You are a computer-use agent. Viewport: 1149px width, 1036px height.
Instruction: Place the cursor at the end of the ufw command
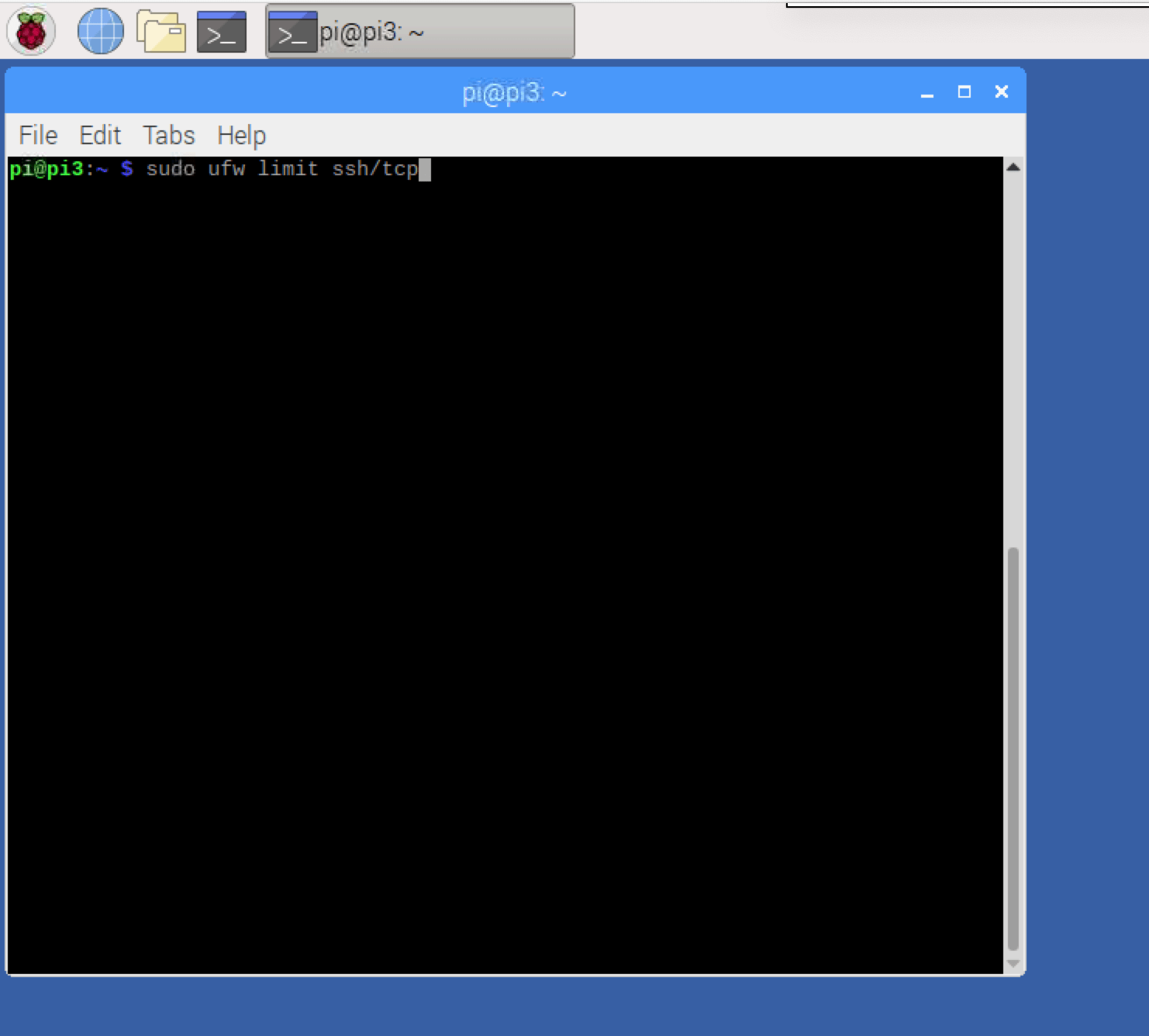pyautogui.click(x=426, y=169)
